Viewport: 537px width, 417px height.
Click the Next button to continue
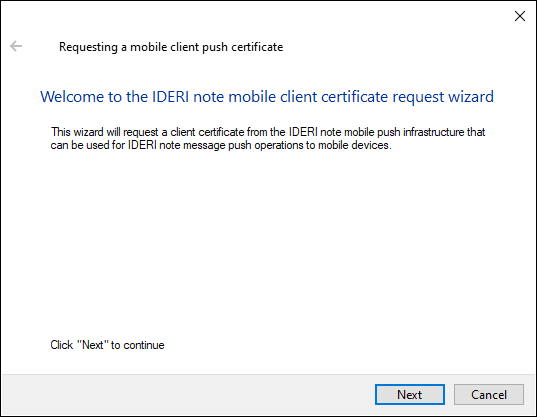[410, 394]
